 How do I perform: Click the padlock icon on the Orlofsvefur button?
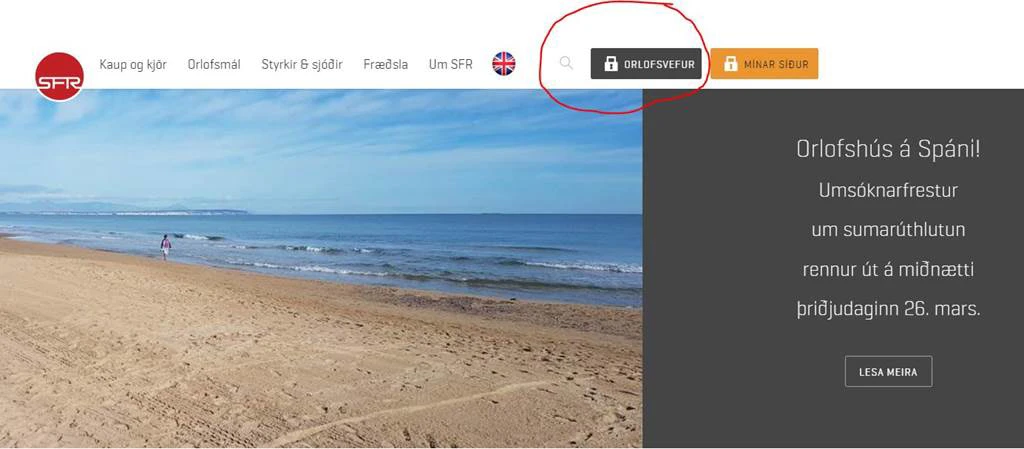pos(611,64)
